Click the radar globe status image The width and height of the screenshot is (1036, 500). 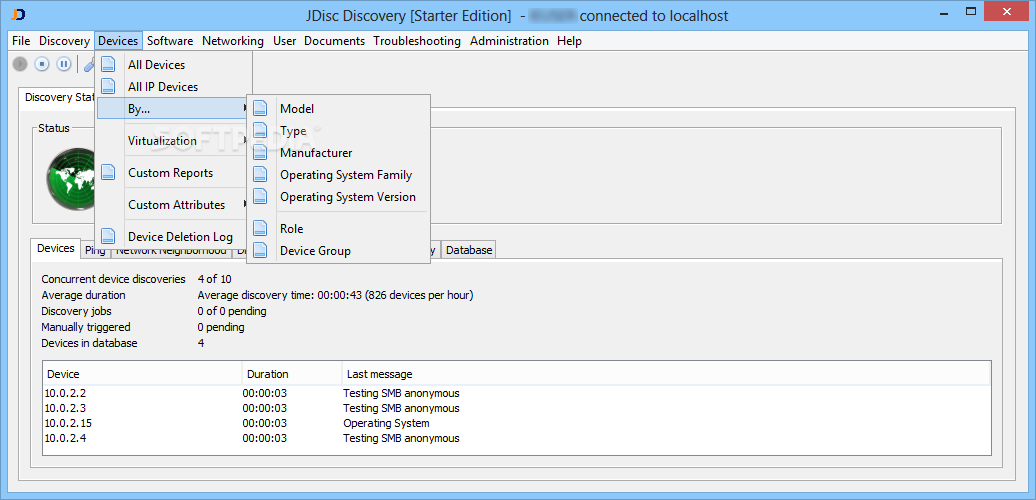pyautogui.click(x=71, y=179)
